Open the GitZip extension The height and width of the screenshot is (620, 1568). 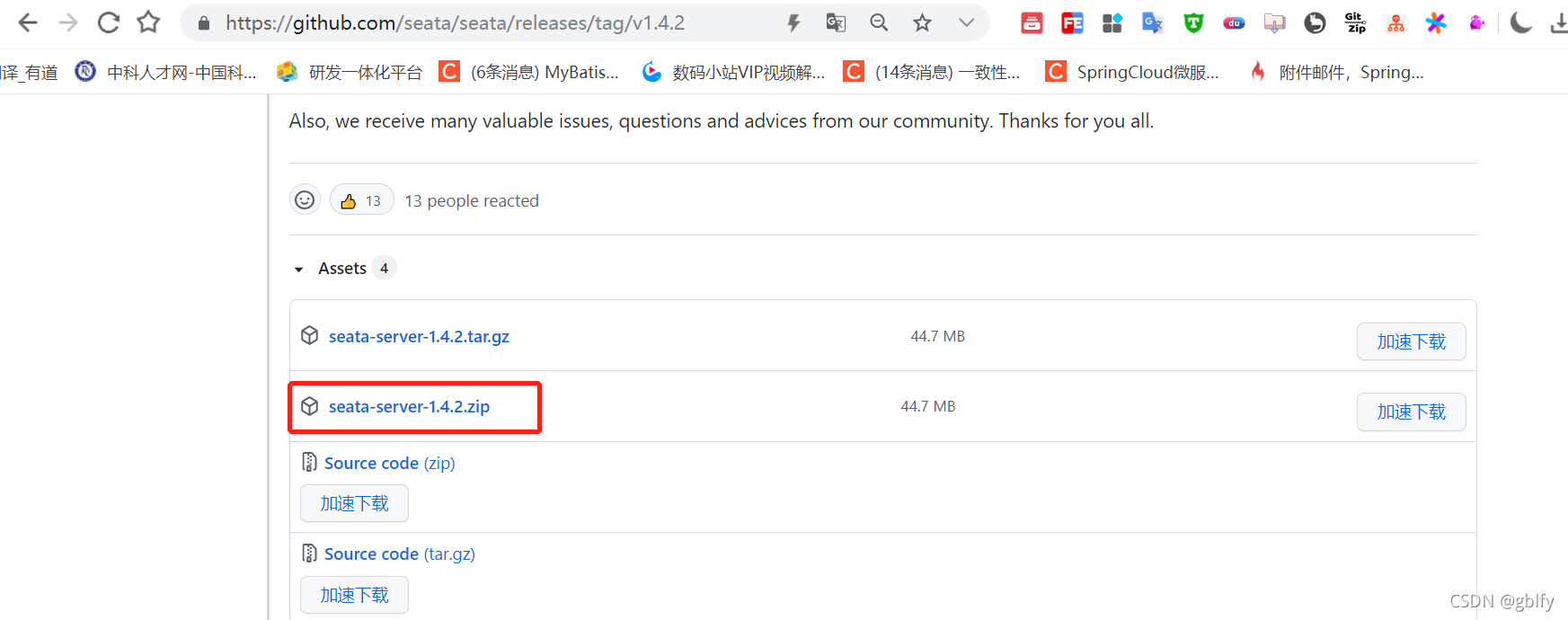click(x=1355, y=23)
